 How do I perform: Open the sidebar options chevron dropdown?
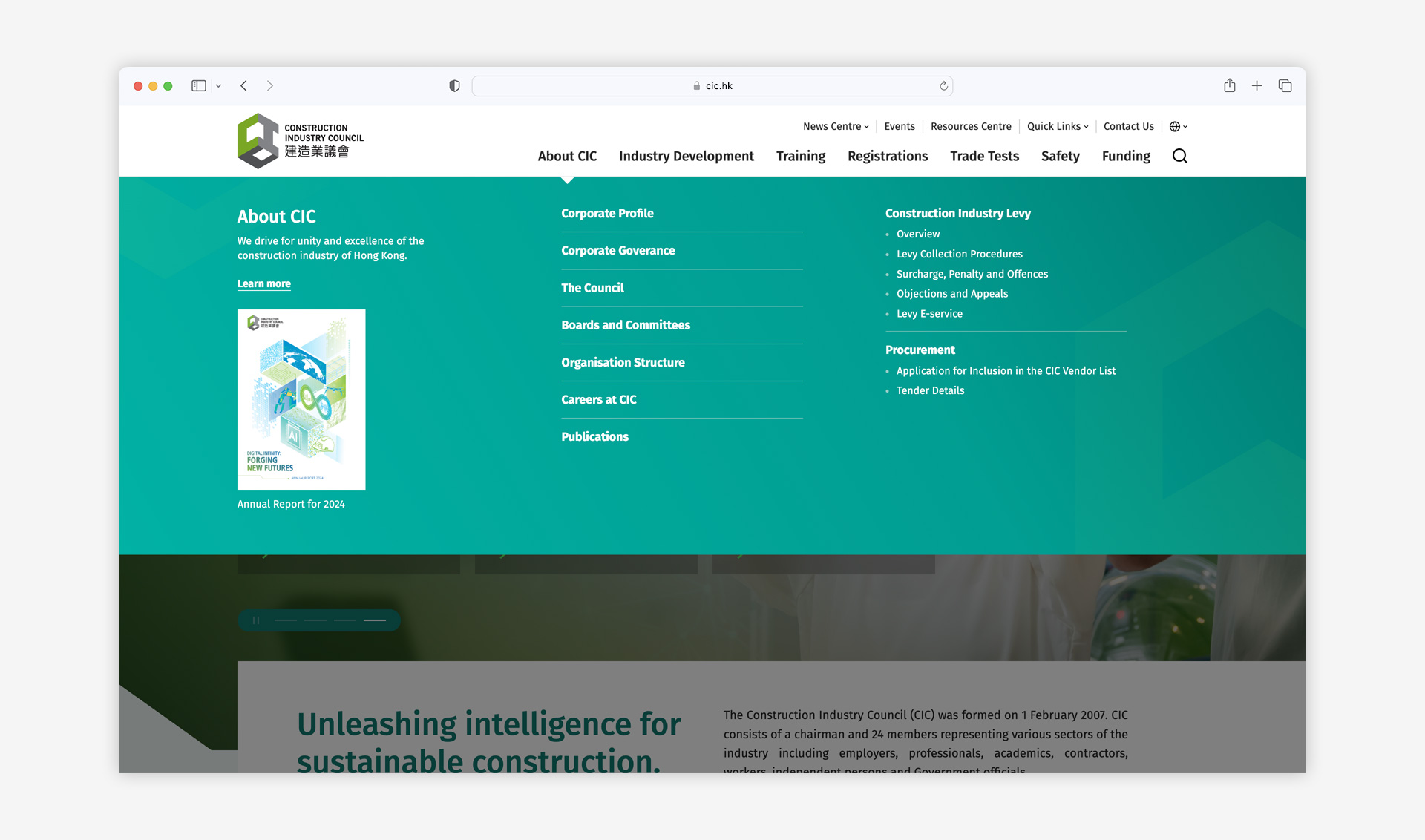click(x=218, y=86)
